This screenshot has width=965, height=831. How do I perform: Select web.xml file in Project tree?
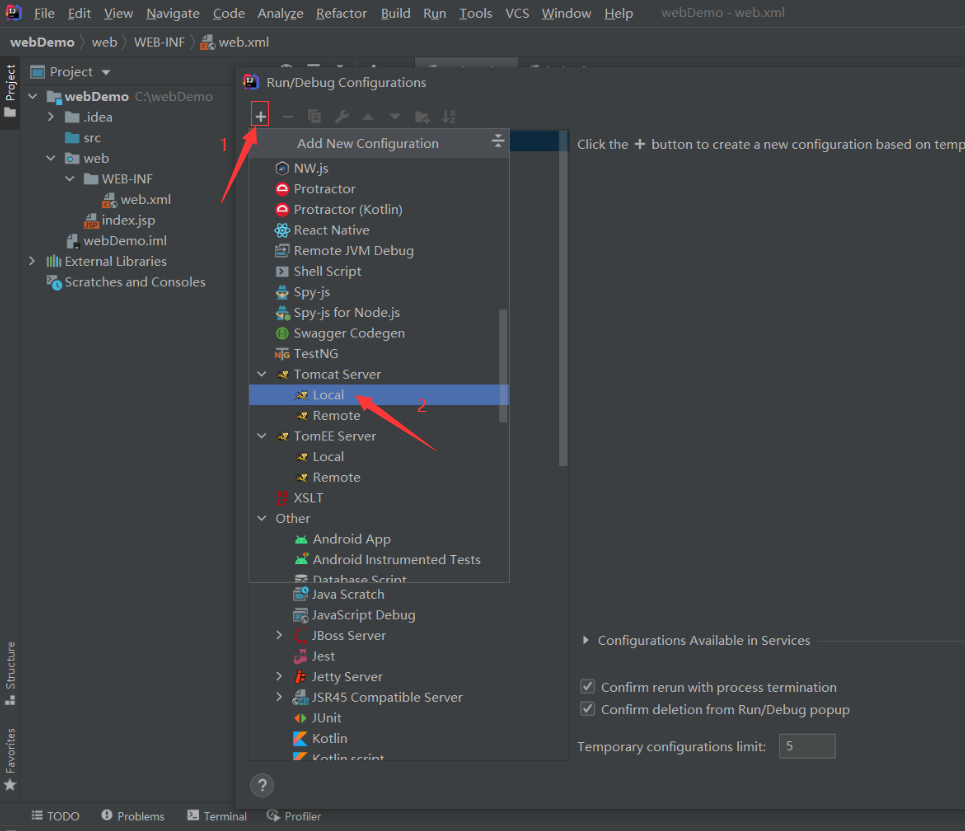145,199
